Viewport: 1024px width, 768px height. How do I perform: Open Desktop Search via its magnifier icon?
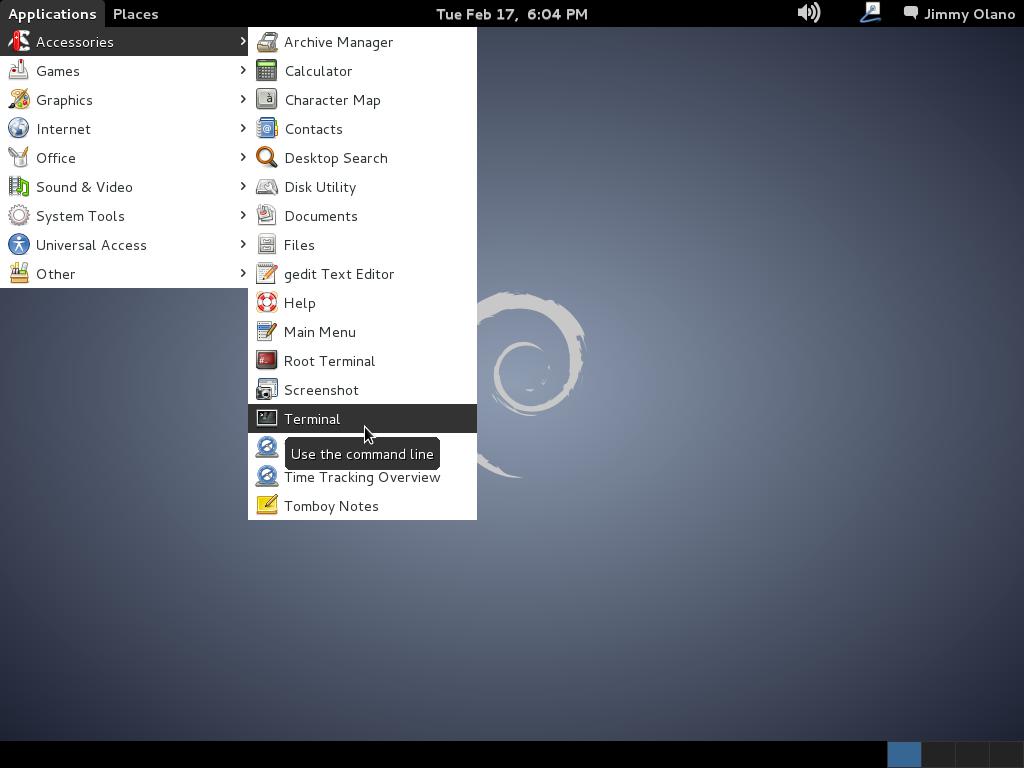coord(266,158)
